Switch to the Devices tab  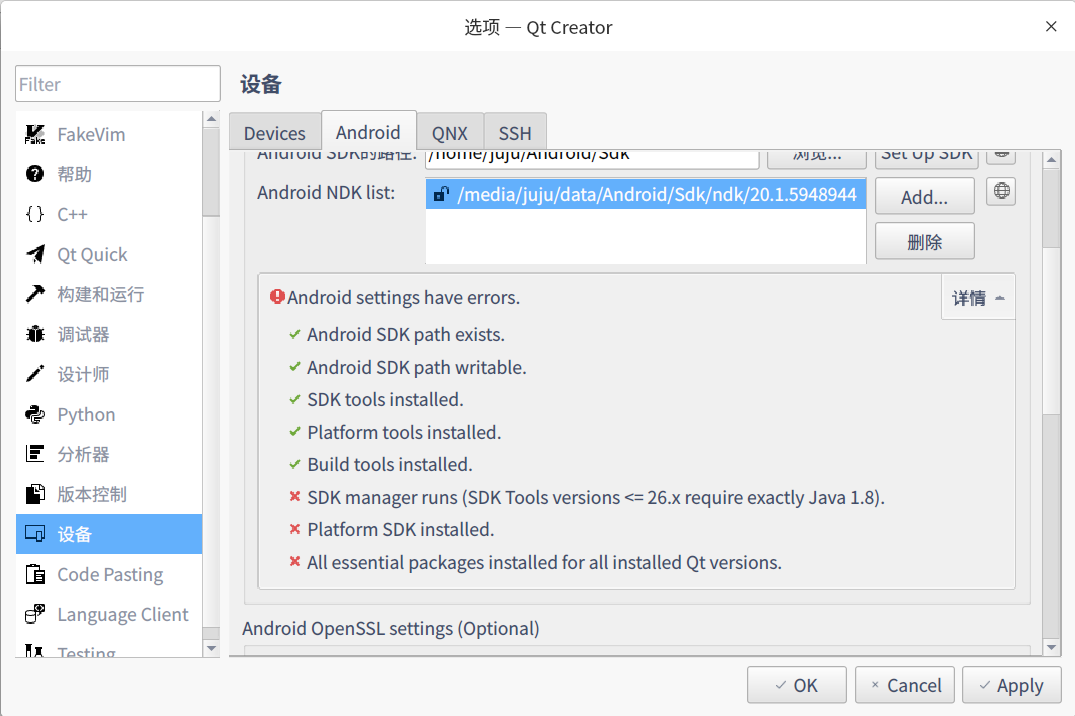(x=275, y=133)
